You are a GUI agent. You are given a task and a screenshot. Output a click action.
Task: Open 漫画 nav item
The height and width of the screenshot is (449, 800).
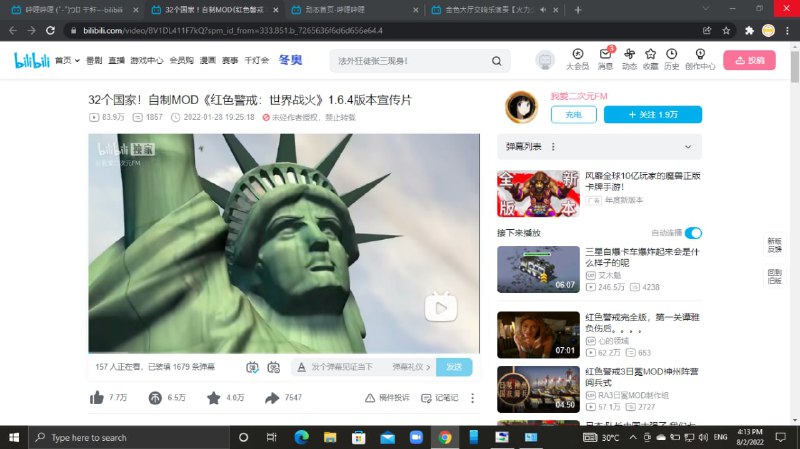coord(208,60)
